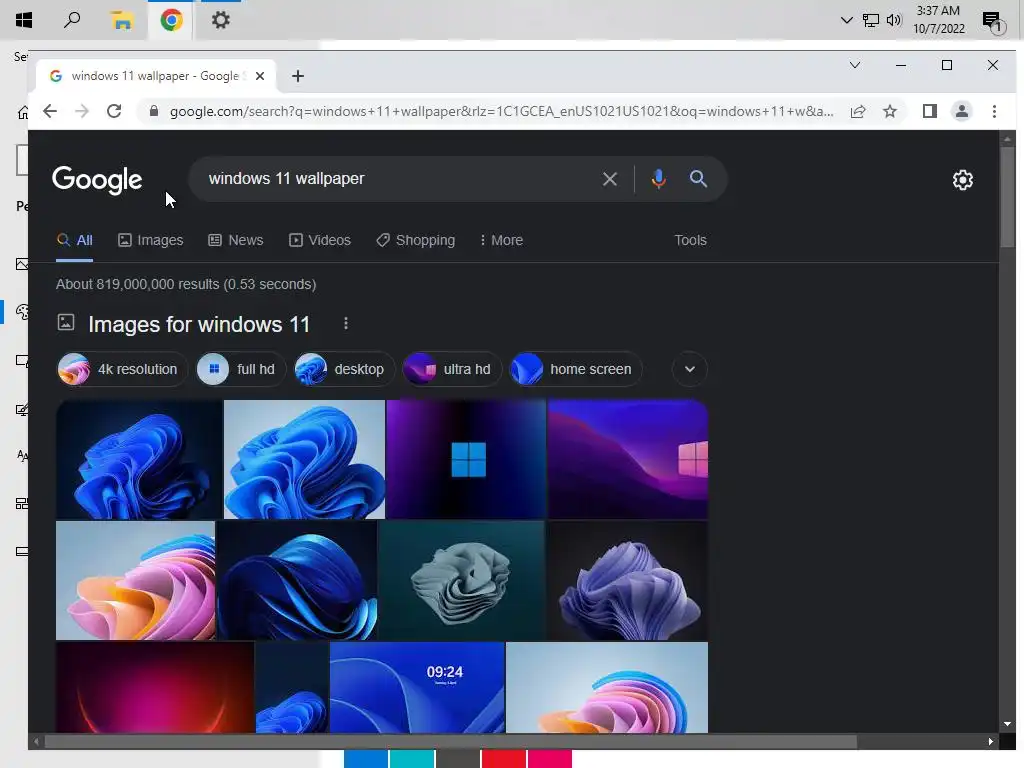Close the windows 11 wallpaper tab
This screenshot has width=1024, height=768.
click(x=260, y=76)
